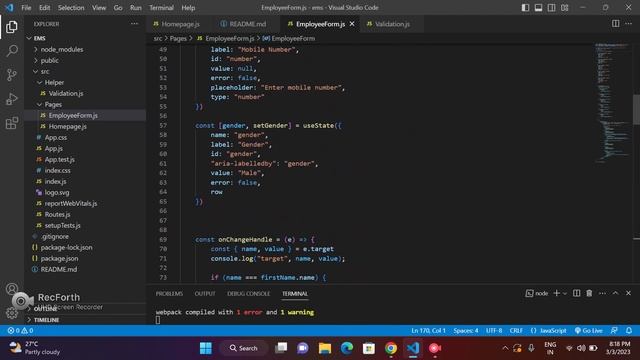Open the Run and Debug view
Screen dimensions: 640x360
click(12, 99)
